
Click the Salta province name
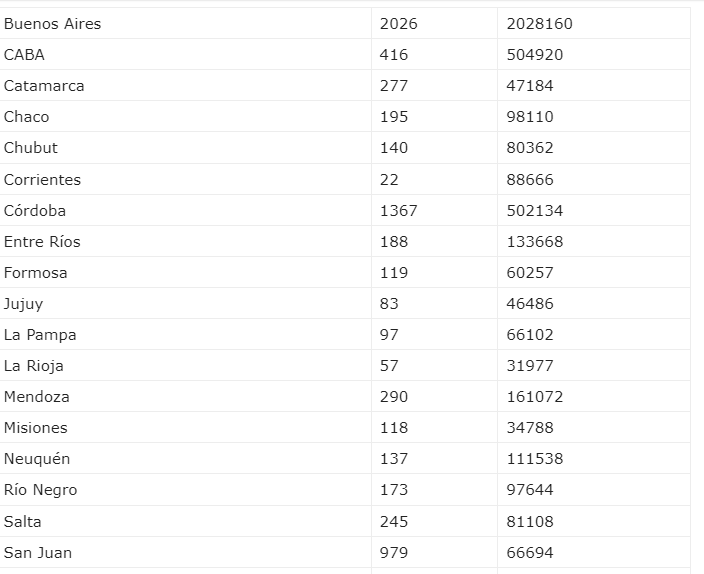[x=23, y=522]
